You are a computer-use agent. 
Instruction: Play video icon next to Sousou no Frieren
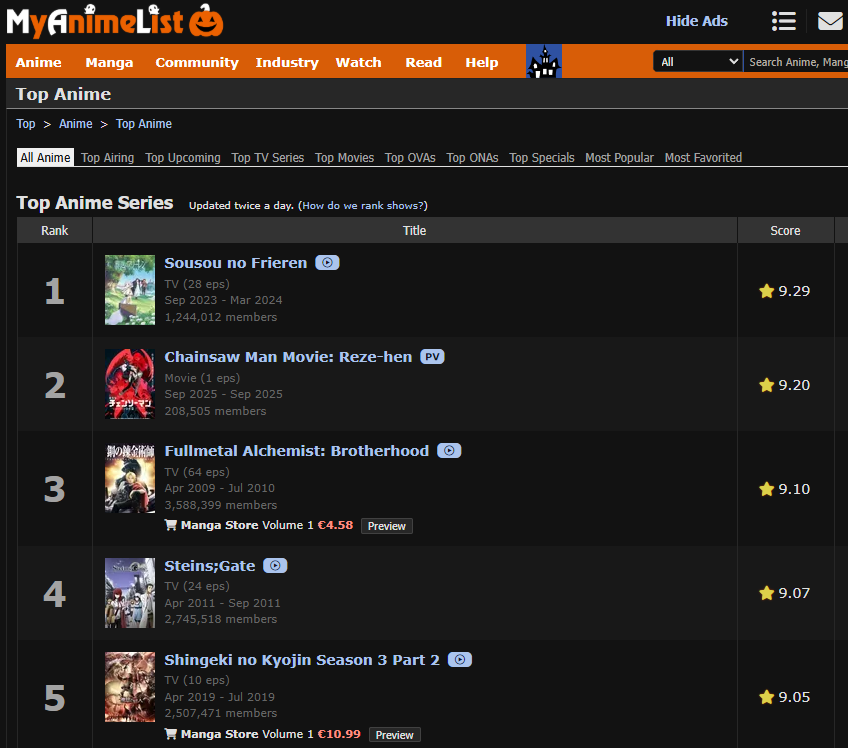coord(327,263)
